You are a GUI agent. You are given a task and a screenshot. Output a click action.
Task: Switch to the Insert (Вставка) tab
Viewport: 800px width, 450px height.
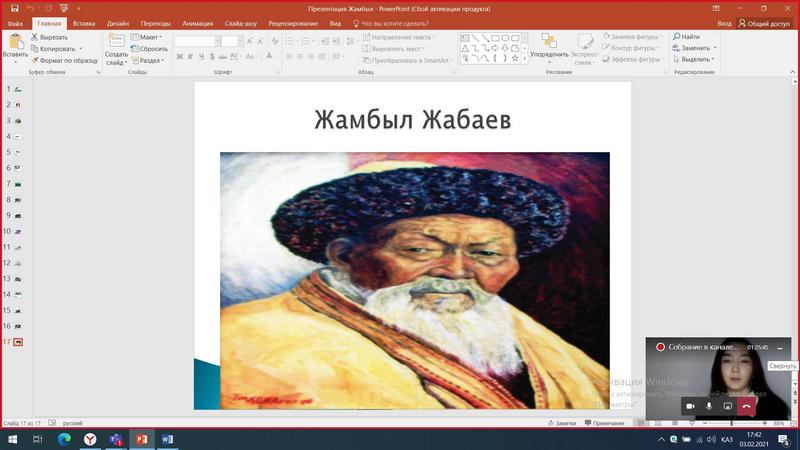coord(84,23)
